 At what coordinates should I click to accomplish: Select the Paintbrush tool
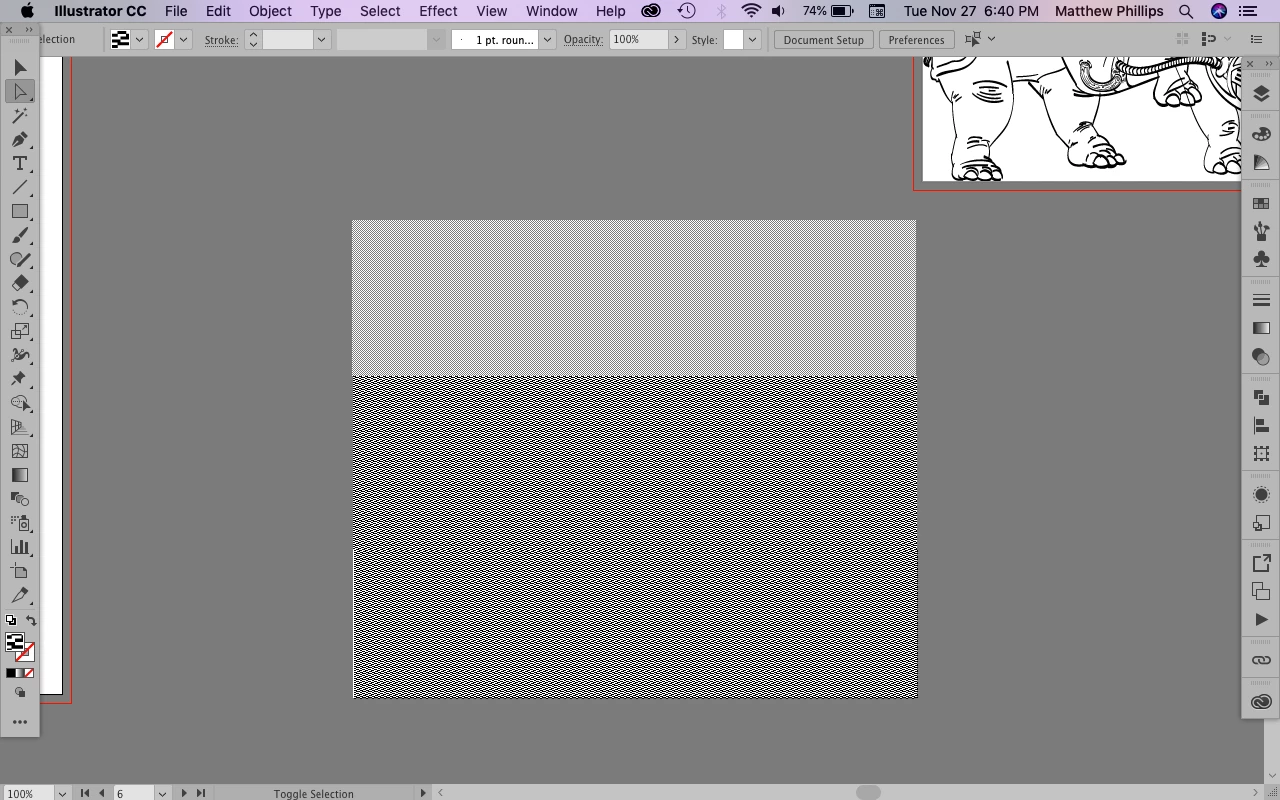point(19,235)
